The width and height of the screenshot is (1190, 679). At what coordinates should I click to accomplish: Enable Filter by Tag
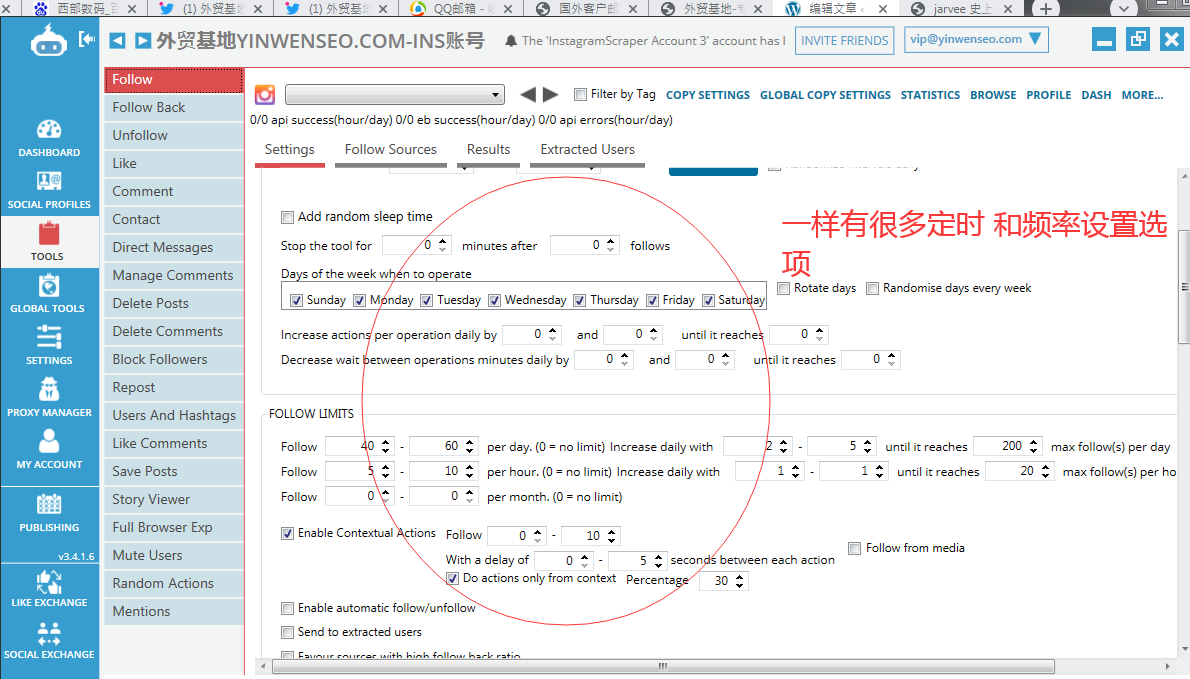[x=580, y=93]
